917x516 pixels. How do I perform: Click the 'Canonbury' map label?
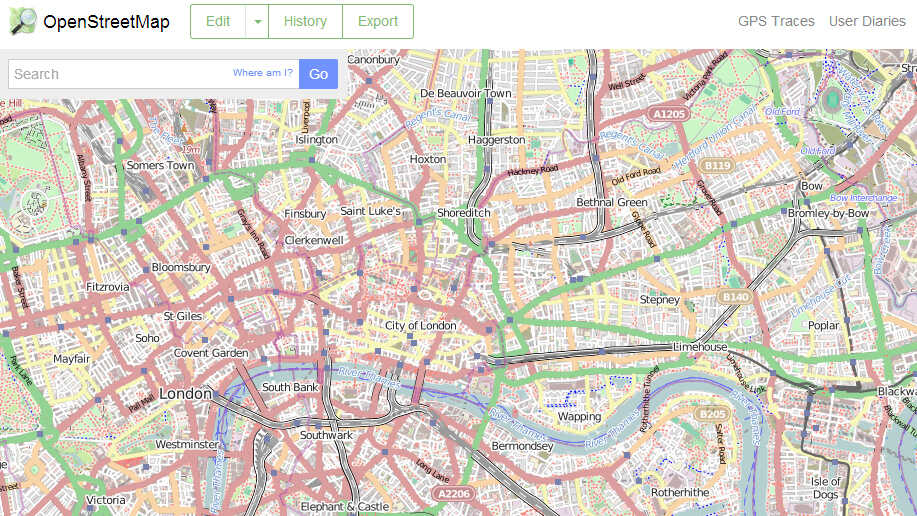point(374,60)
